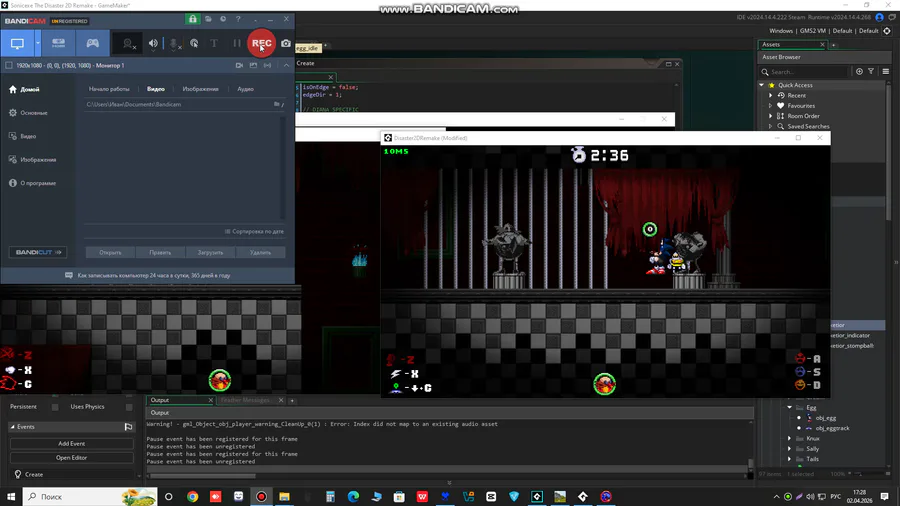Toggle Bandicam microphone recording
900x506 pixels.
coord(174,44)
